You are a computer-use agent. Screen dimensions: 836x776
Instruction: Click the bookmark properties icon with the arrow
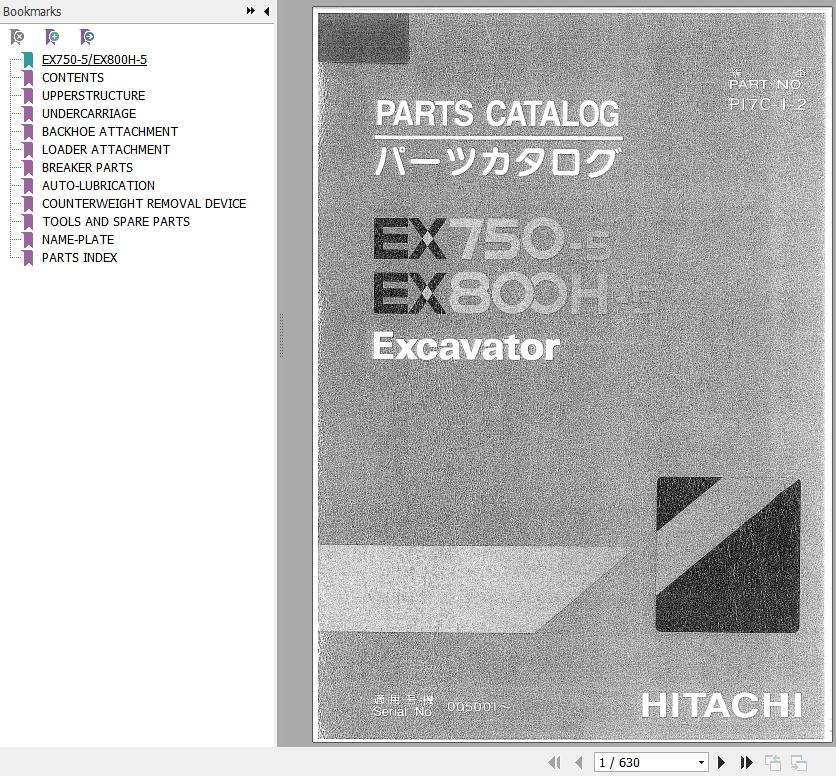point(87,37)
